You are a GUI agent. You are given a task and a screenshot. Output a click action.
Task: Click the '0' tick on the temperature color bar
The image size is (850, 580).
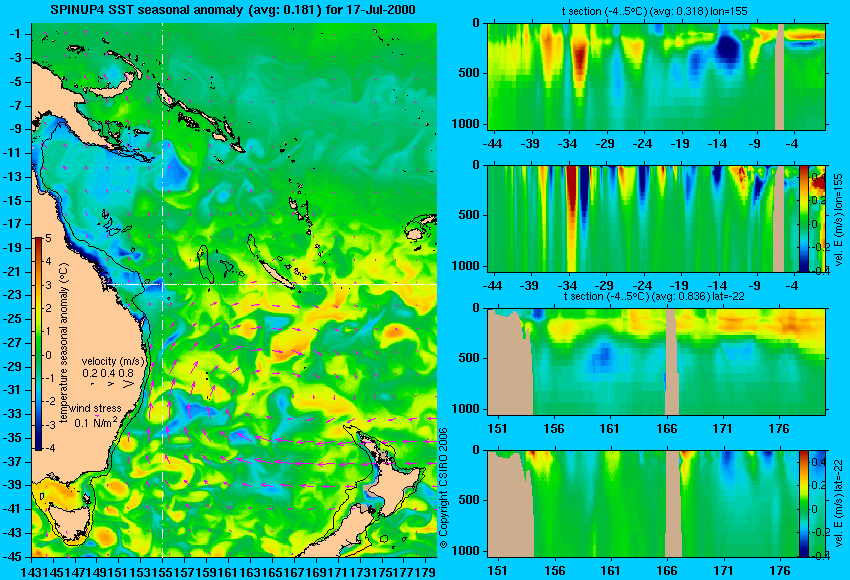(x=48, y=355)
